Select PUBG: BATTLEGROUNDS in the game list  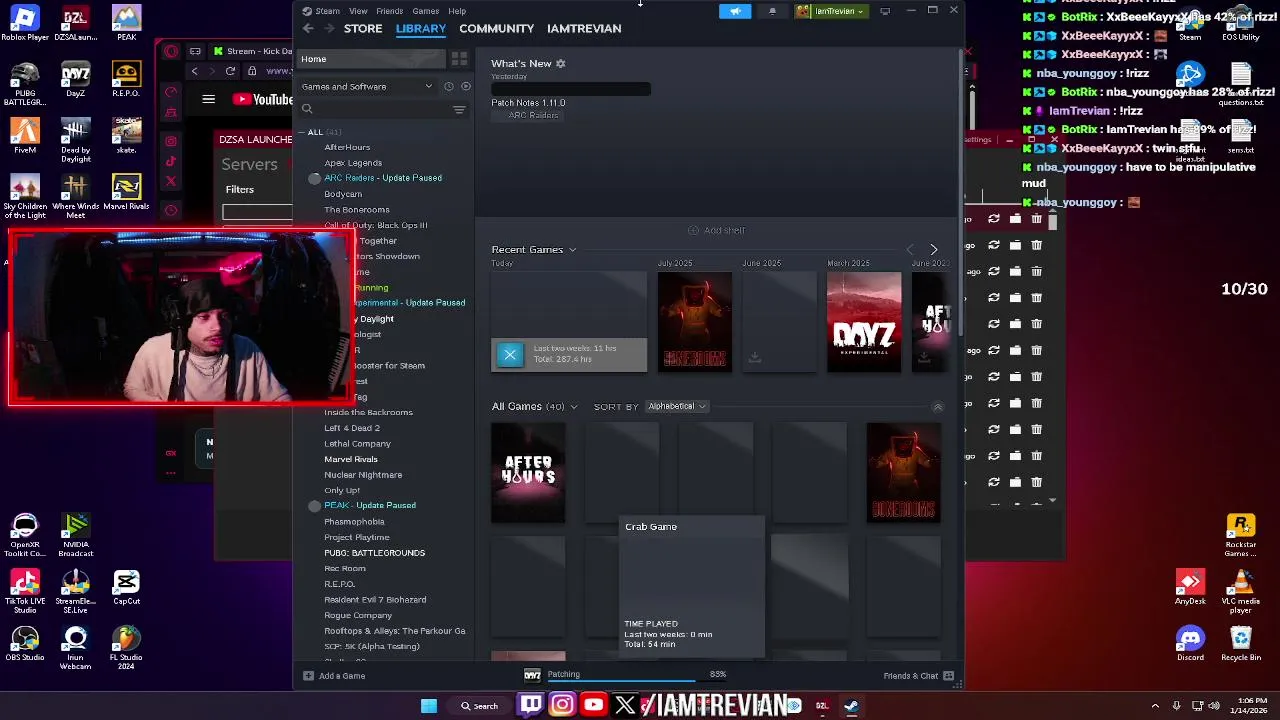click(374, 552)
